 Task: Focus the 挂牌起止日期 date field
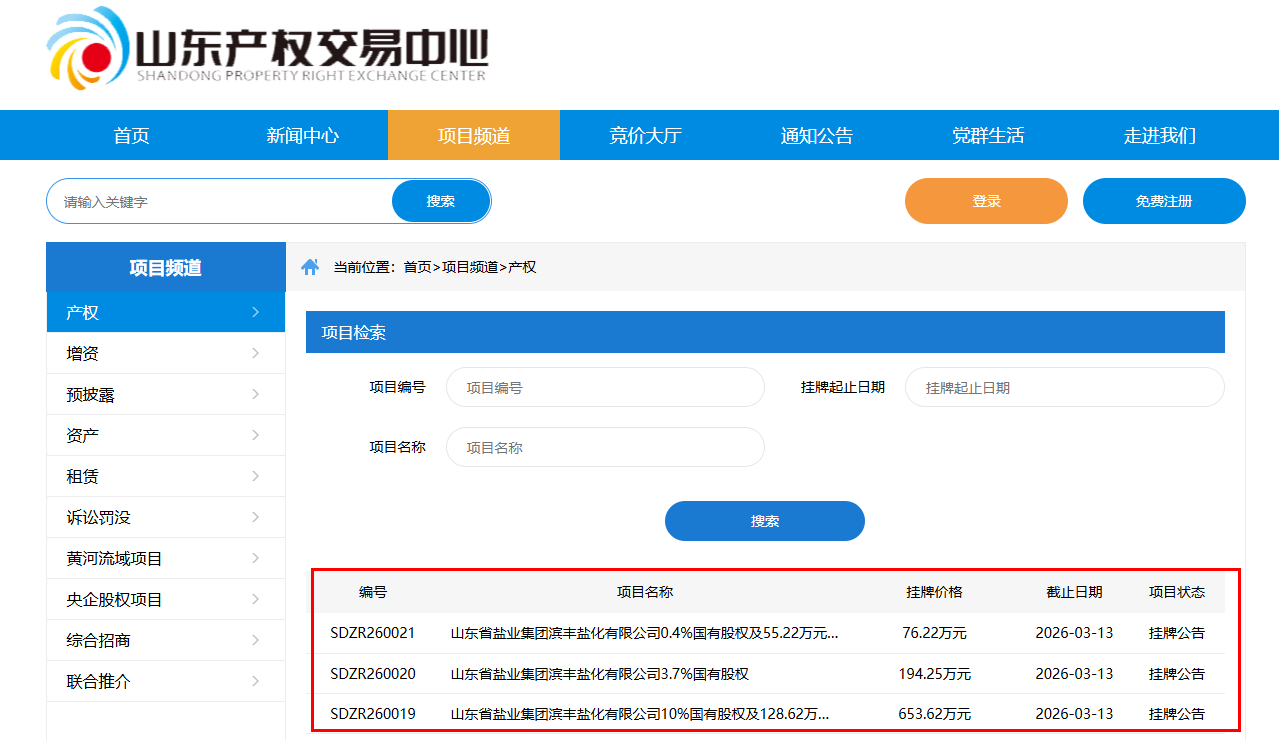[x=1064, y=387]
